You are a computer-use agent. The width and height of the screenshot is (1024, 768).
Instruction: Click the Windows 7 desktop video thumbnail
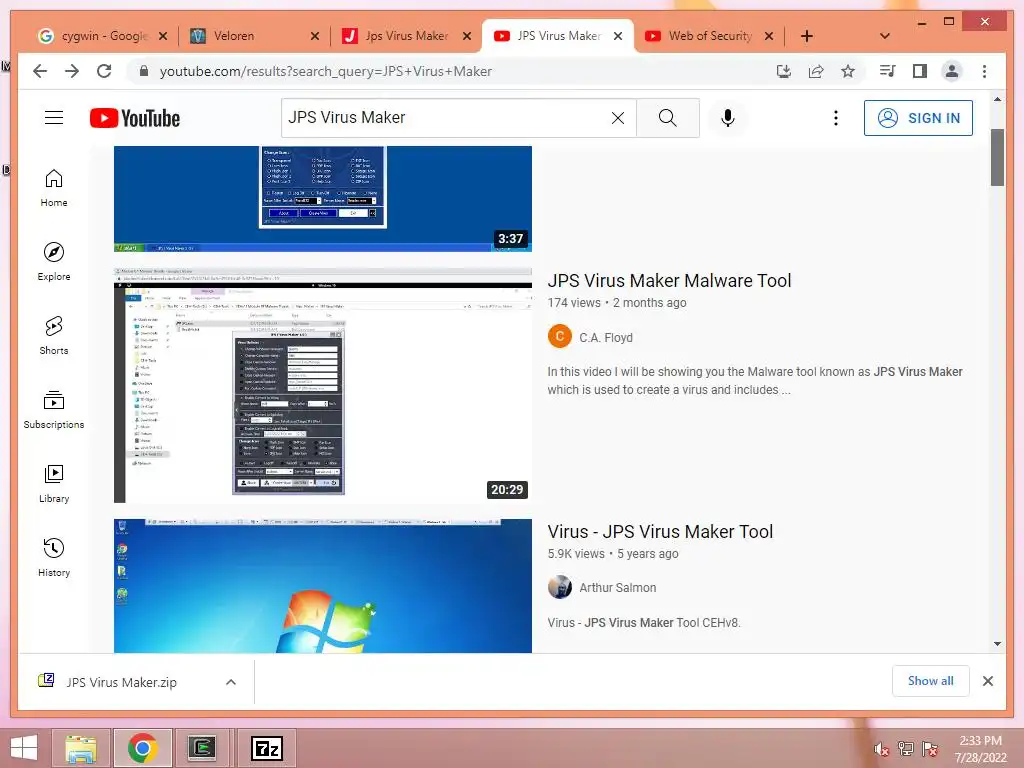(323, 586)
